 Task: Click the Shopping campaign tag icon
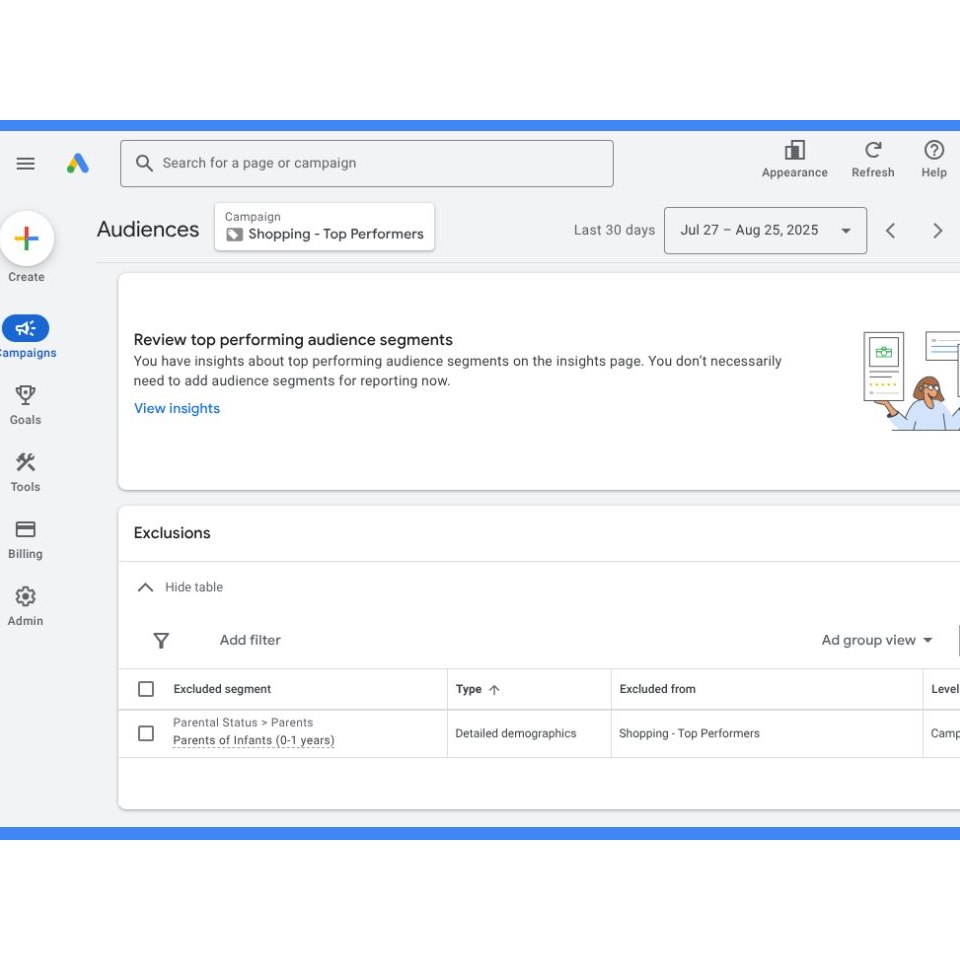point(234,234)
